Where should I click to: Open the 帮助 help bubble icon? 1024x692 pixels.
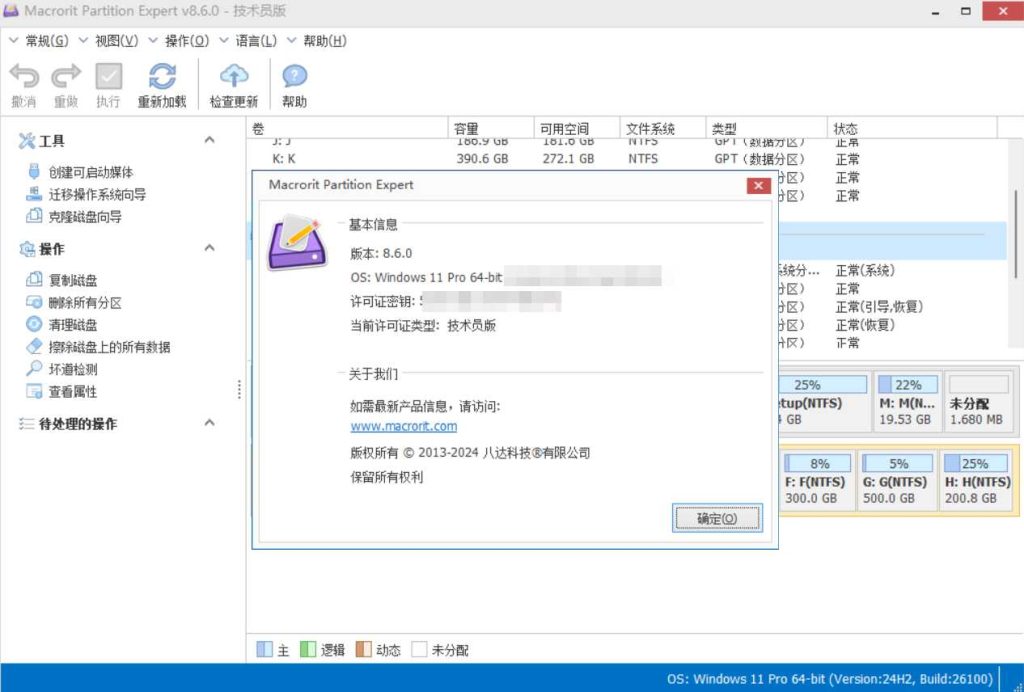[x=295, y=76]
